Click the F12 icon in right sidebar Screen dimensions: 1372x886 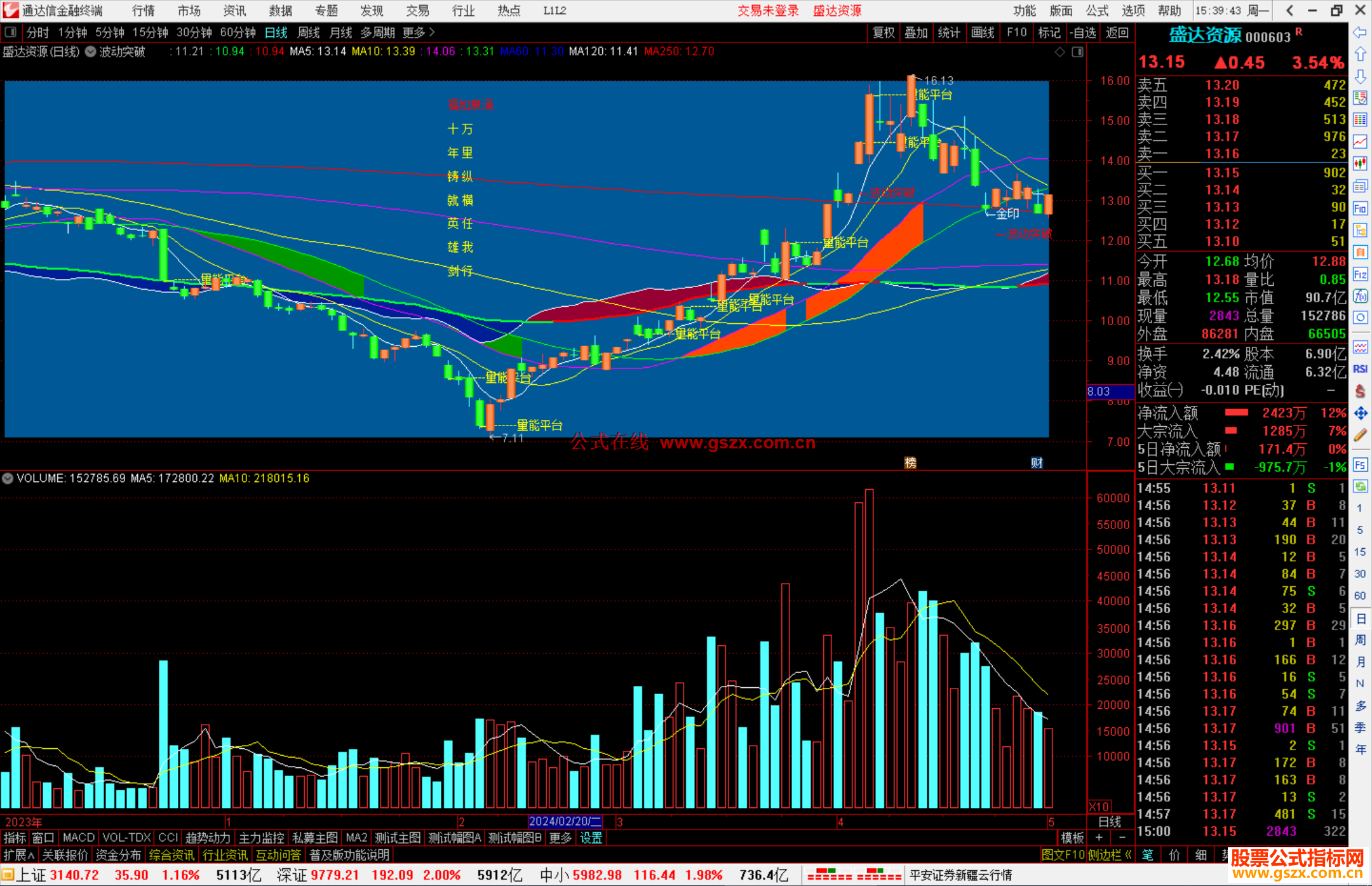point(1360,274)
